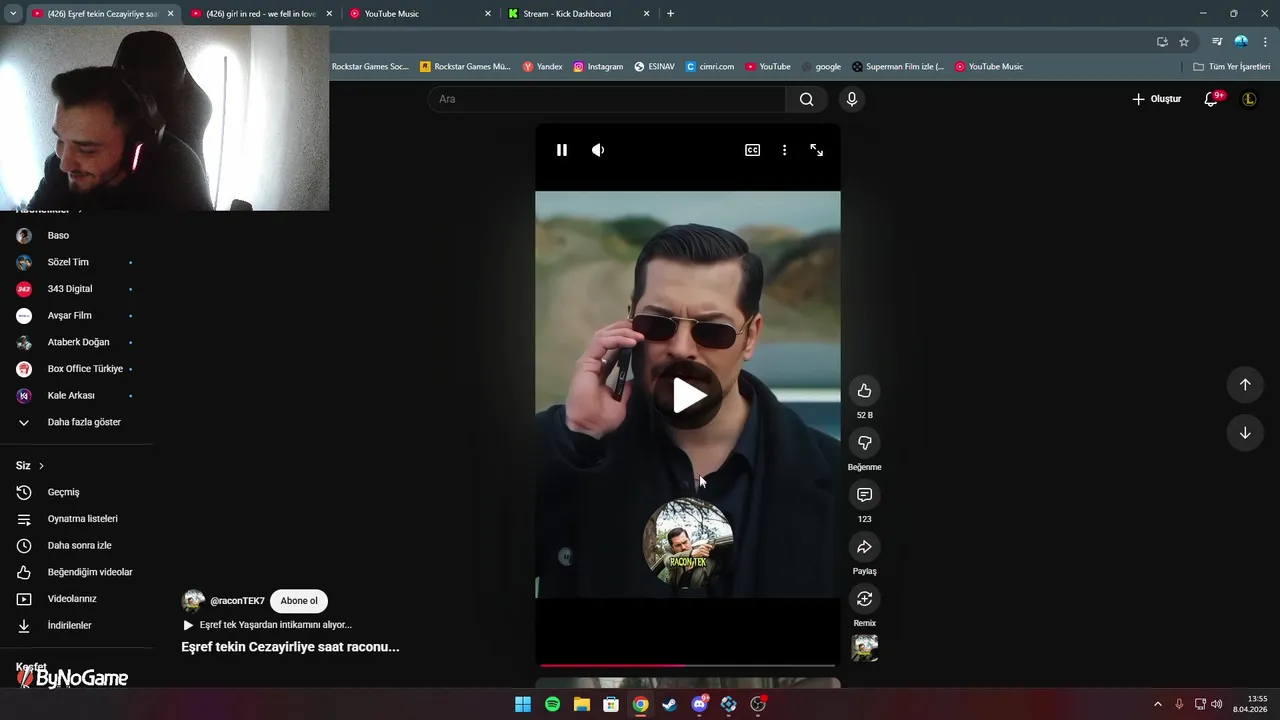Open the taskbar volume control
1280x720 pixels.
pos(1216,705)
